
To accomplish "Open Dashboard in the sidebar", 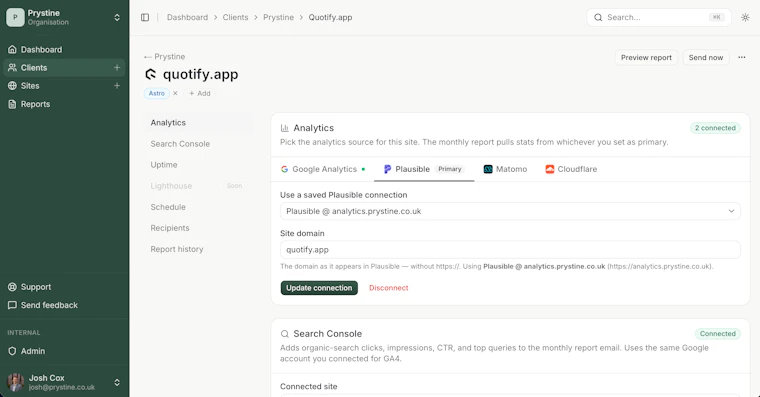I will click(64, 49).
